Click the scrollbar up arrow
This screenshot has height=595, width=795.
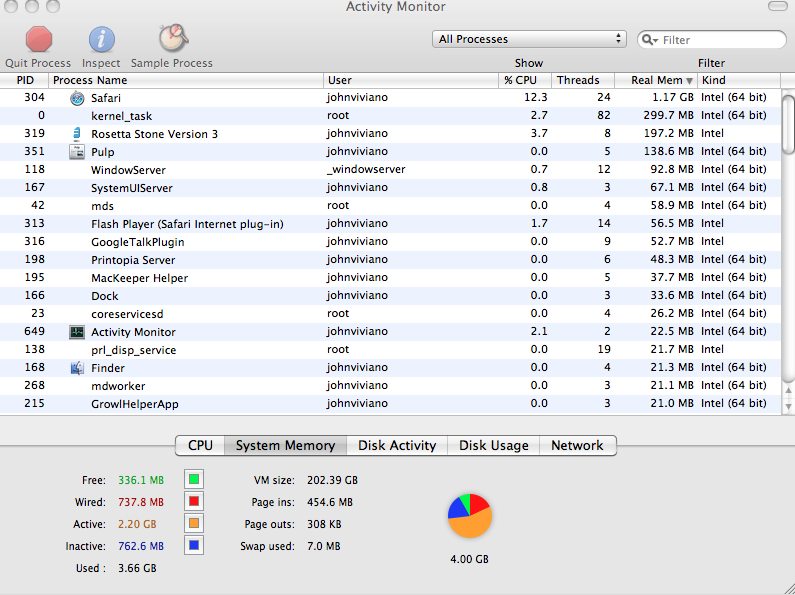[788, 390]
